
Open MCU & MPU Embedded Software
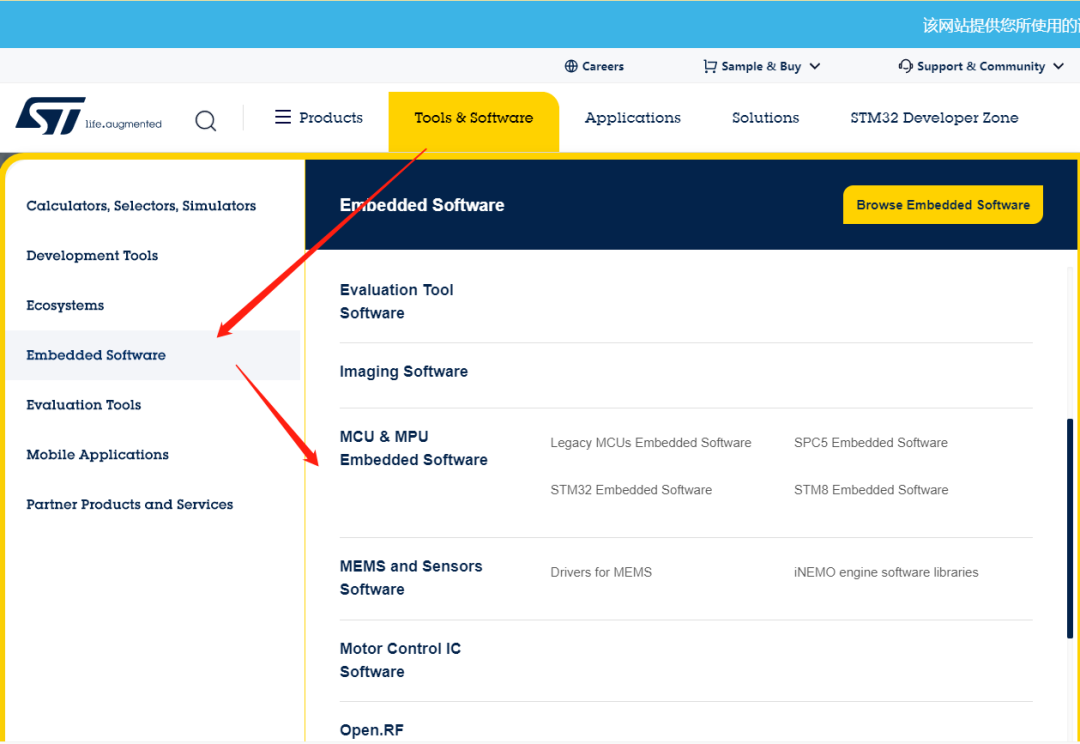tap(413, 448)
